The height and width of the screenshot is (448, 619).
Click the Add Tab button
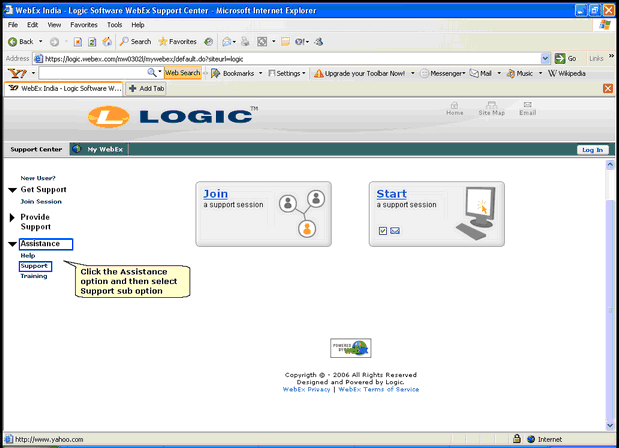[146, 88]
